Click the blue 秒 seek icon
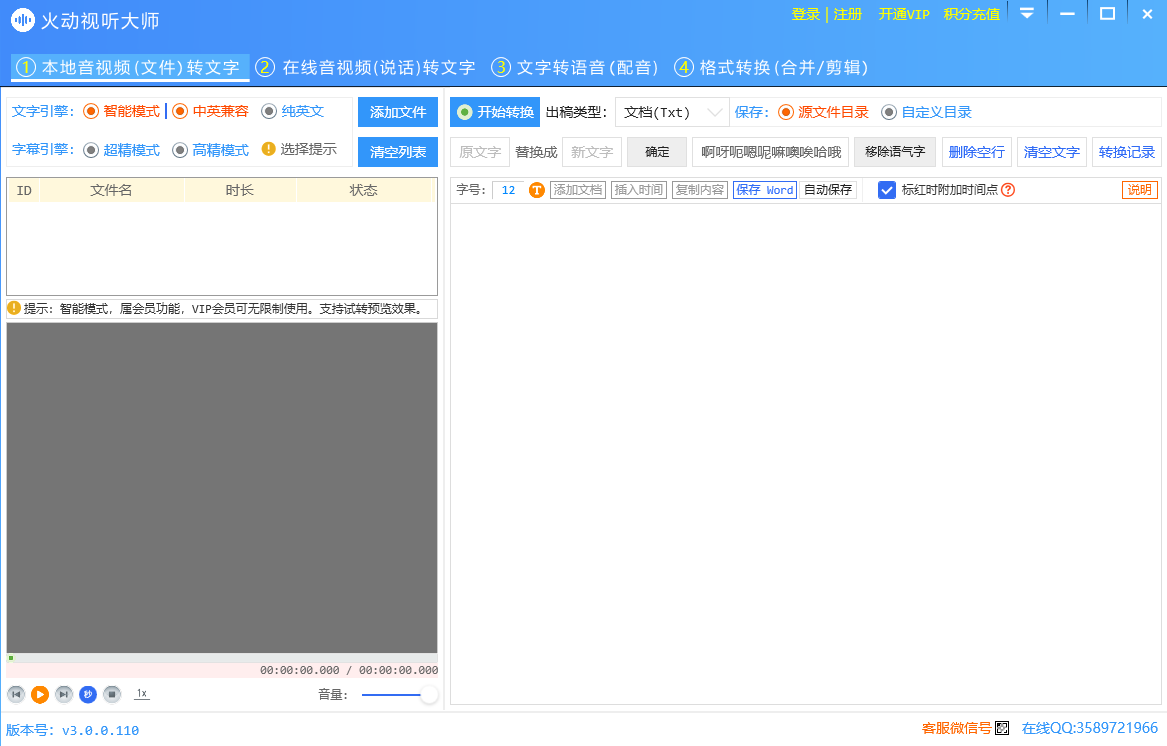Image resolution: width=1167 pixels, height=746 pixels. coord(88,695)
